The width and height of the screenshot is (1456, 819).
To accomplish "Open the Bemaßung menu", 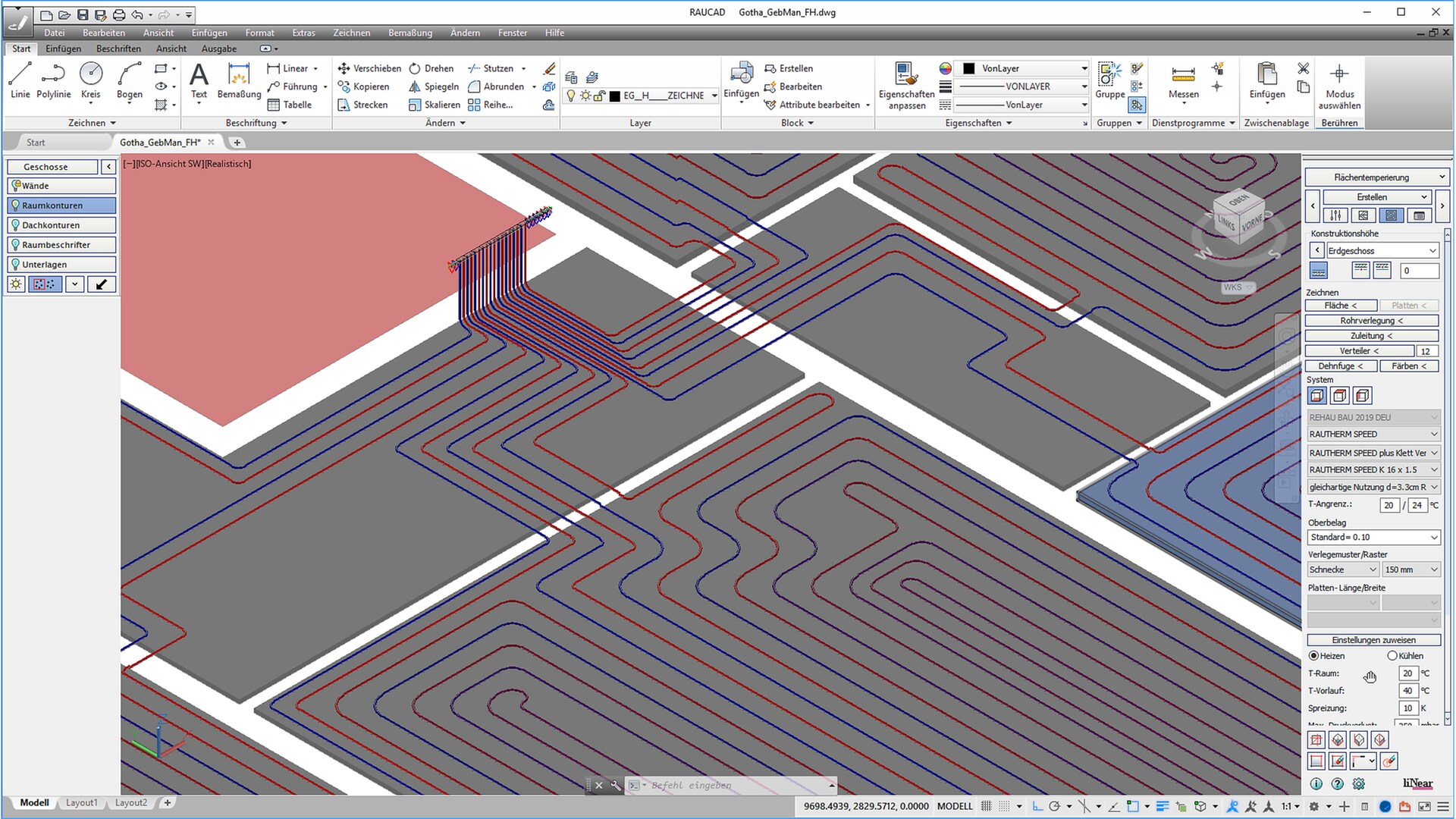I will 409,33.
